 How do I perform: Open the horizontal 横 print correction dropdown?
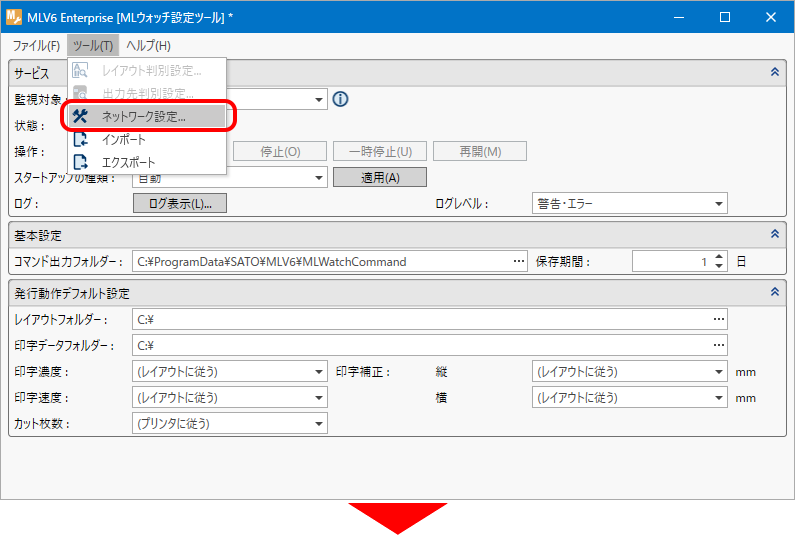pos(630,398)
